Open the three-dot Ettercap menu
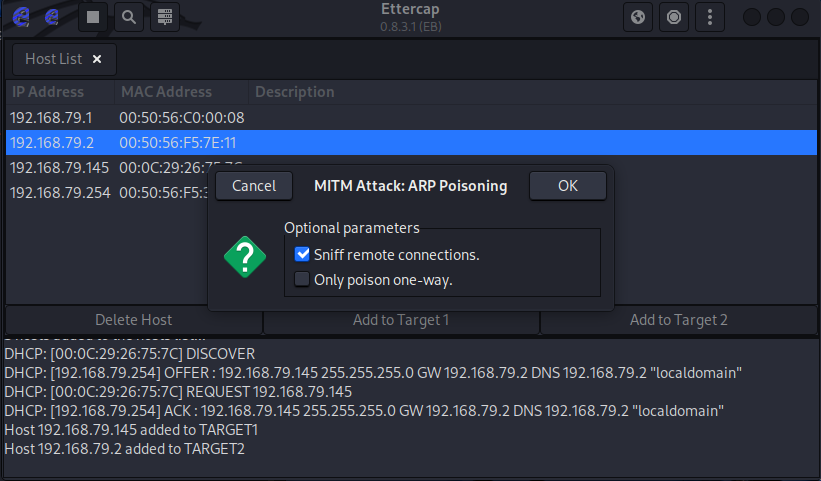 [x=709, y=17]
